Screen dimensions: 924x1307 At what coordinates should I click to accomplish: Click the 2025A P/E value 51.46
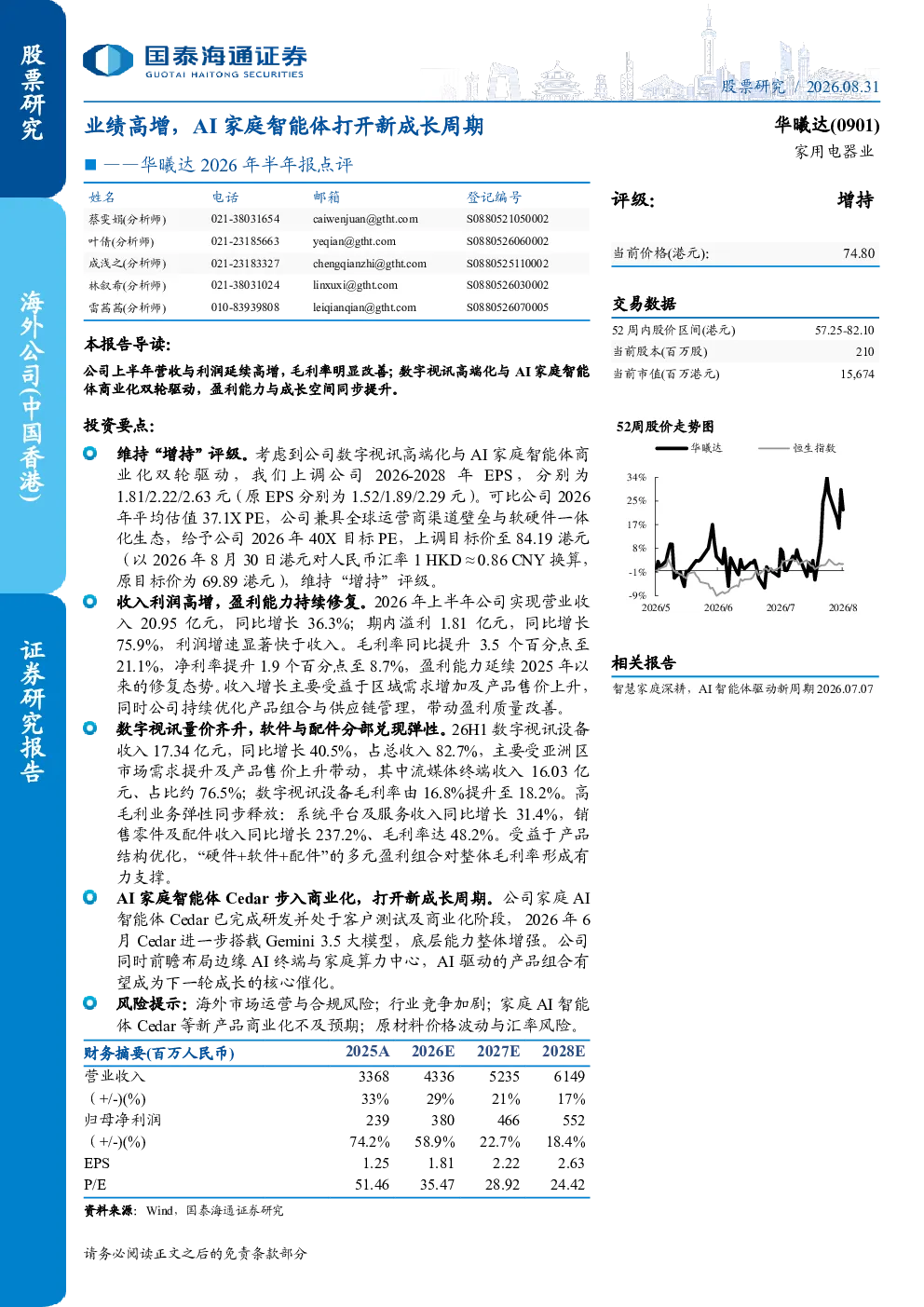click(x=372, y=1184)
